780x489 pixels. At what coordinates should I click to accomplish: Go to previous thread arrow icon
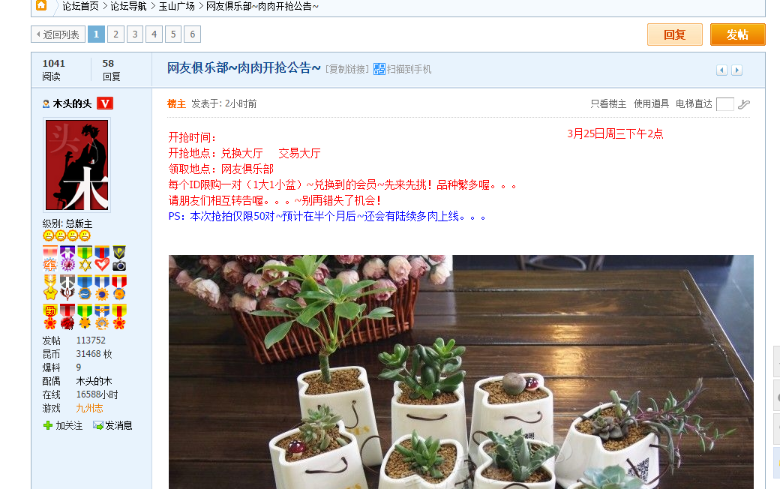tap(722, 70)
